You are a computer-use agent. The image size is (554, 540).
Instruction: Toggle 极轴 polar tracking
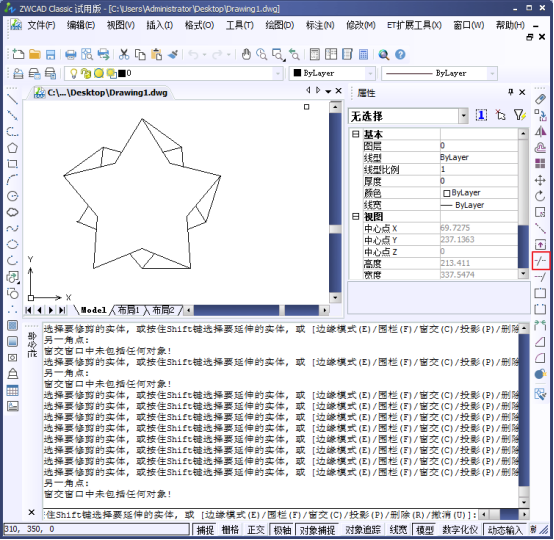(x=282, y=530)
